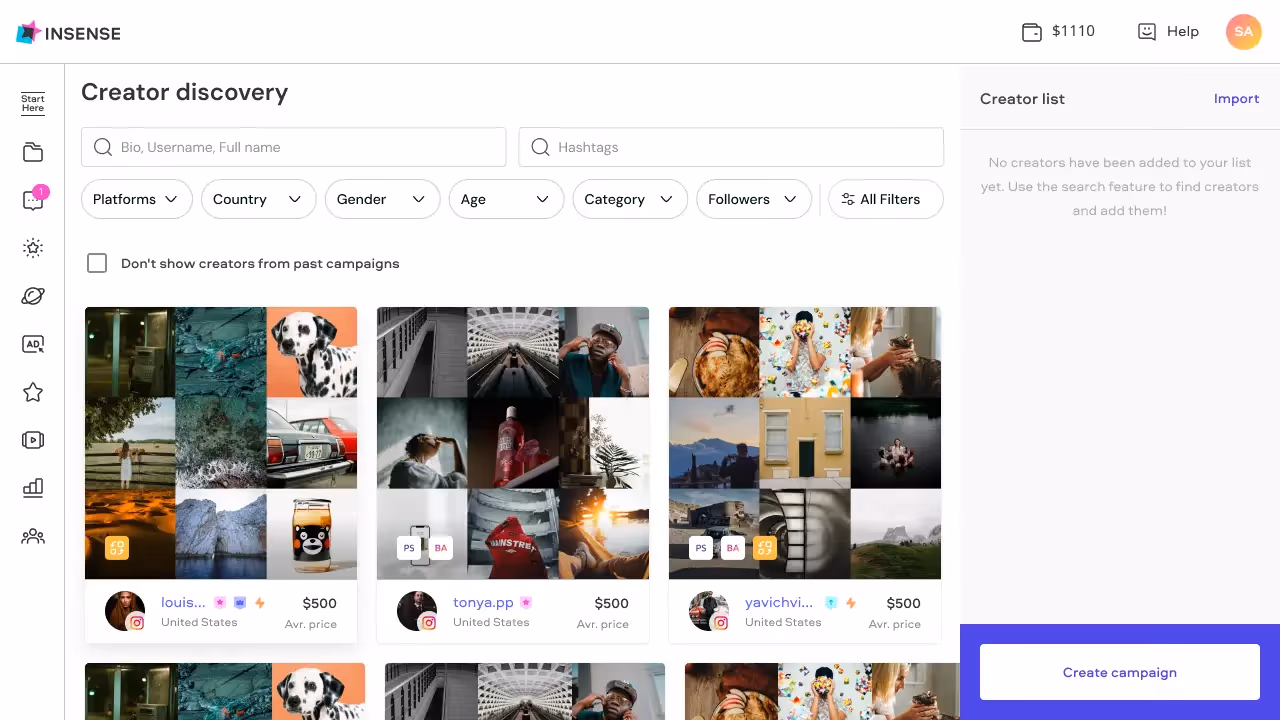Click the Help menu in the top bar
The height and width of the screenshot is (720, 1280).
pos(1168,31)
